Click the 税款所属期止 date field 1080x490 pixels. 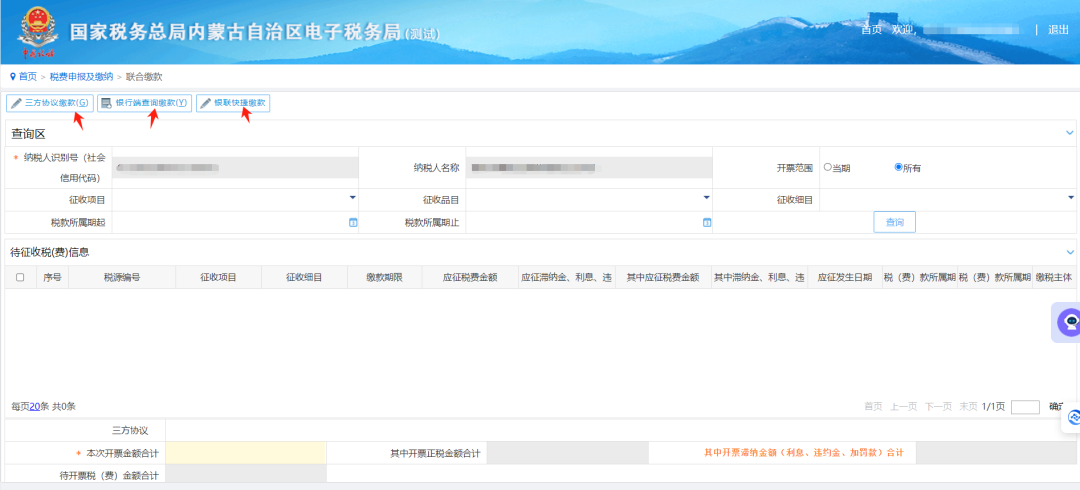pyautogui.click(x=589, y=223)
